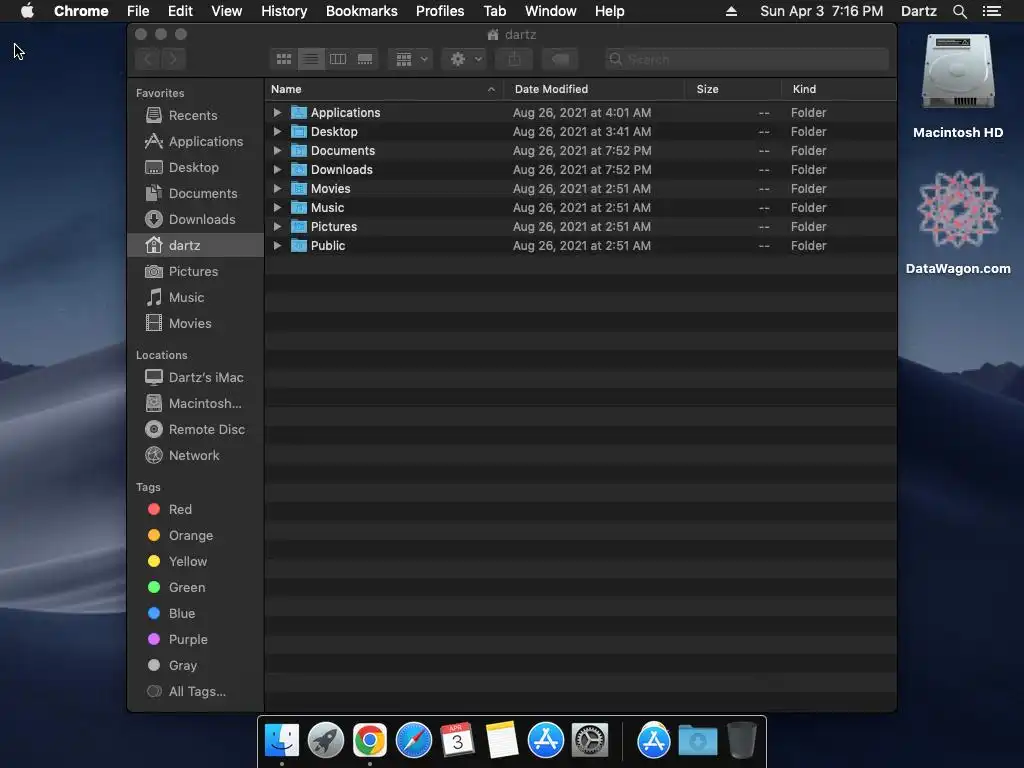Viewport: 1024px width, 768px height.
Task: Filter by the Red tag
Action: coord(195,509)
